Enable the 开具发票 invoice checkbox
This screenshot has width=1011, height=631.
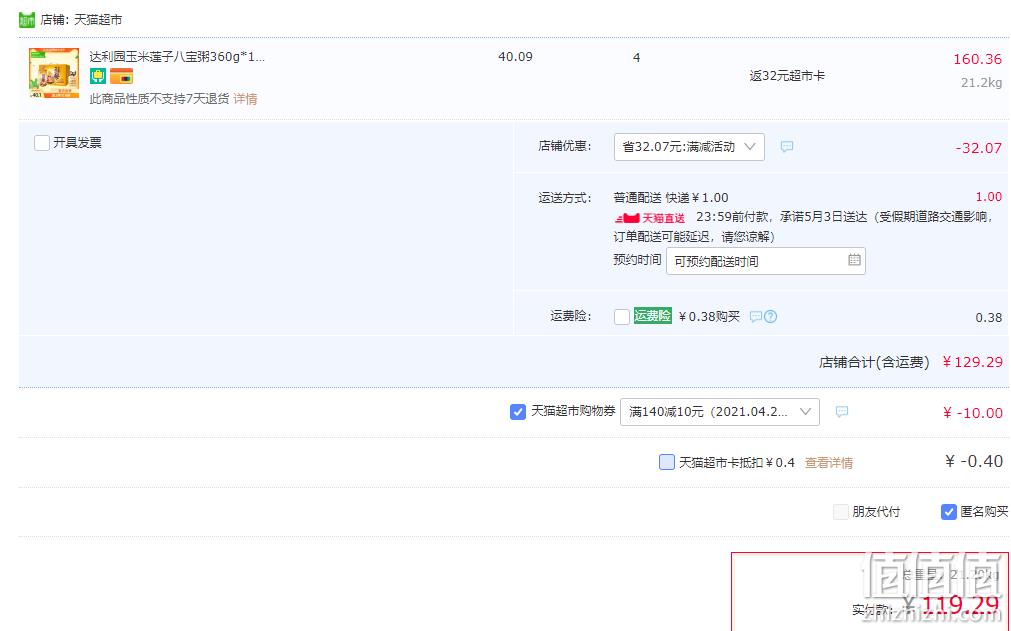point(42,142)
